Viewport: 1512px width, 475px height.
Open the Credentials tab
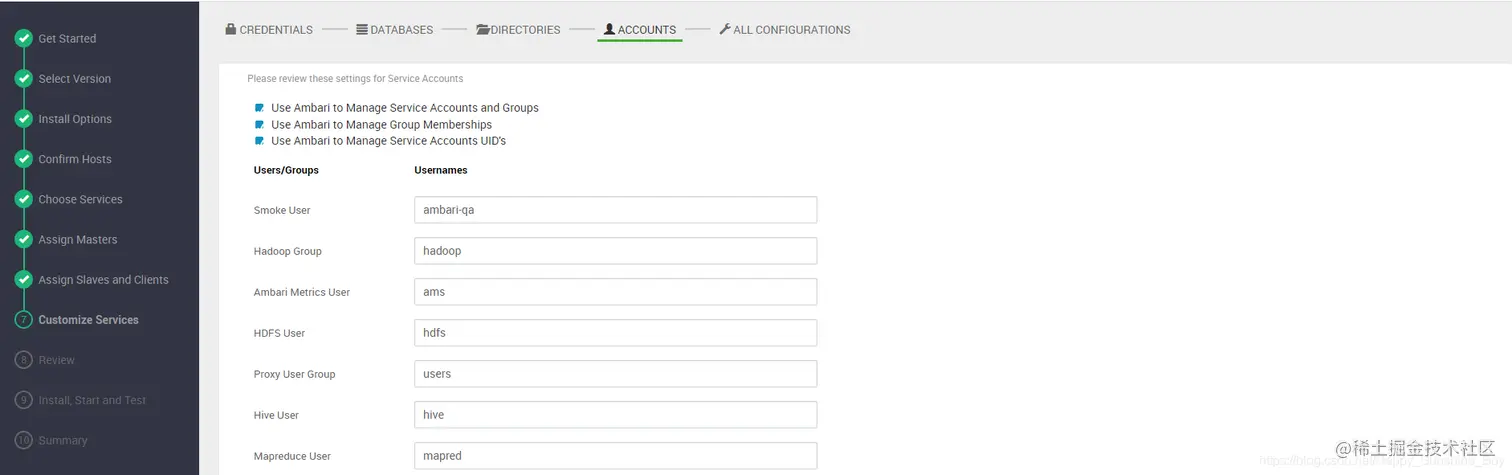tap(269, 30)
